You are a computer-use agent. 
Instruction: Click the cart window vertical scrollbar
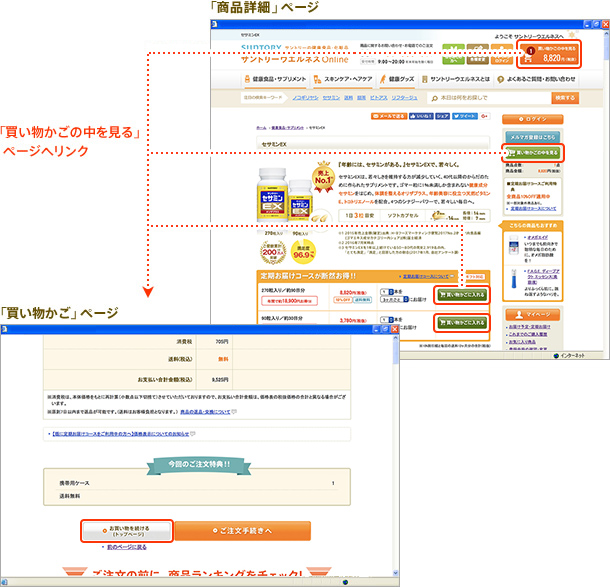click(396, 456)
